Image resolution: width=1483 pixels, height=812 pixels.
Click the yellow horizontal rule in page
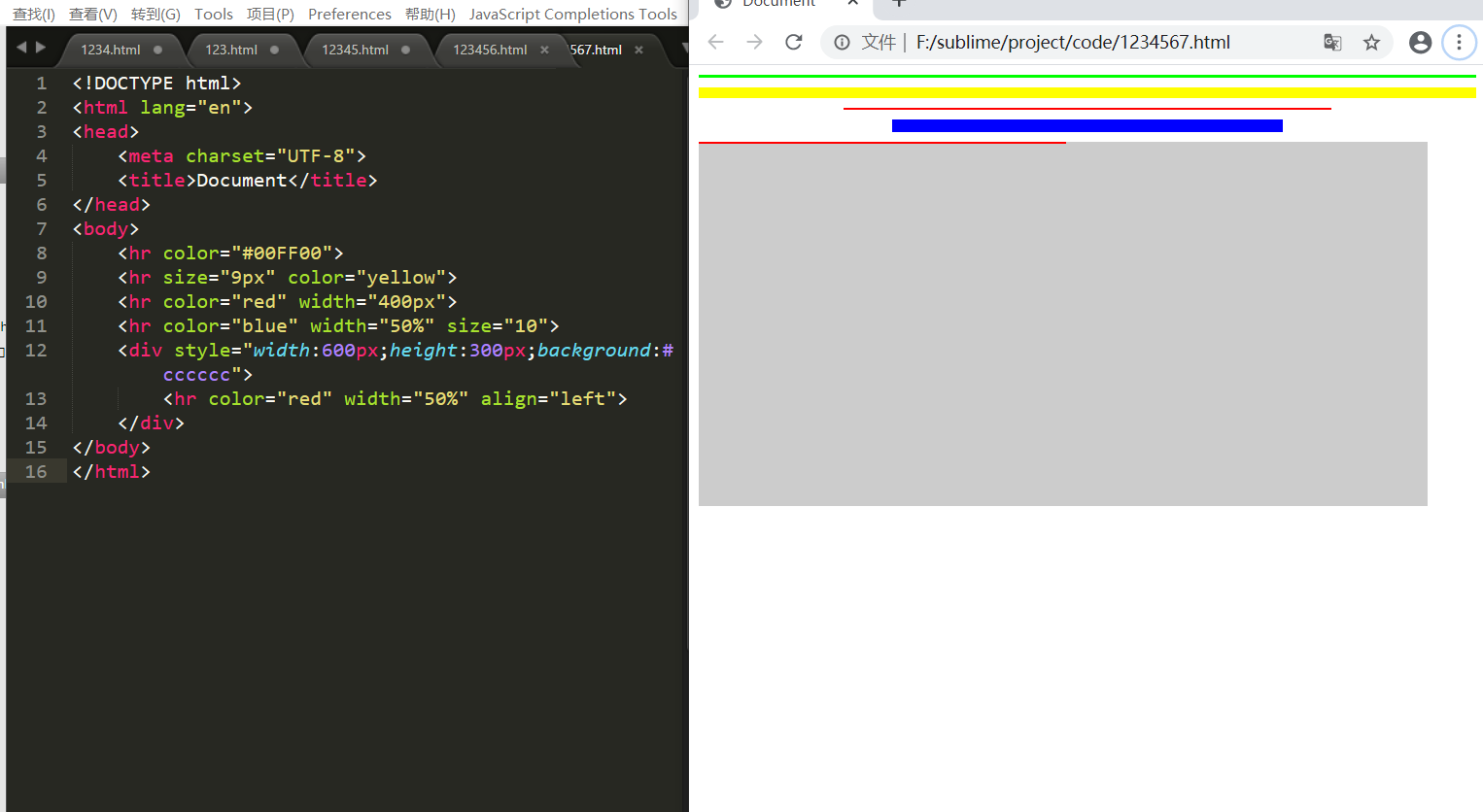click(1087, 93)
